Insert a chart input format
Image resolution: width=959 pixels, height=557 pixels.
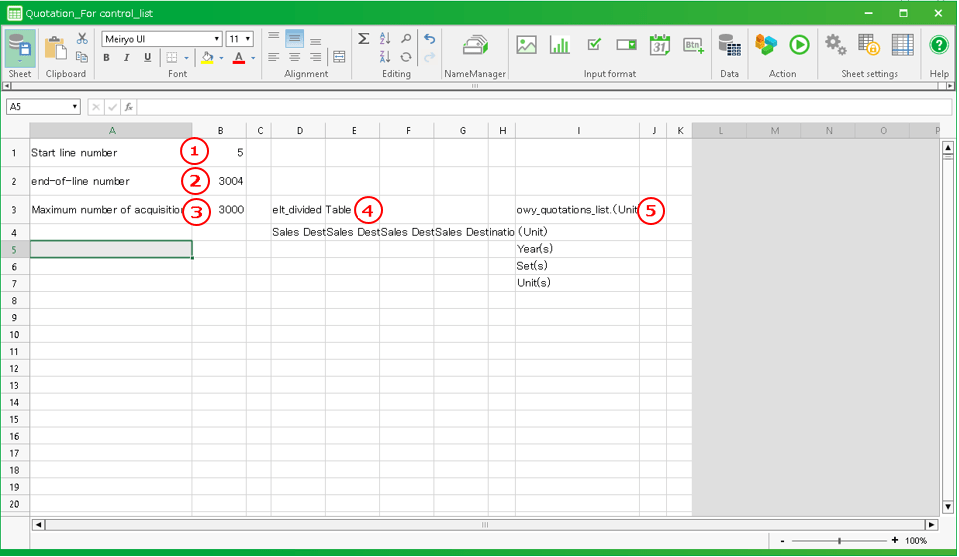click(560, 45)
